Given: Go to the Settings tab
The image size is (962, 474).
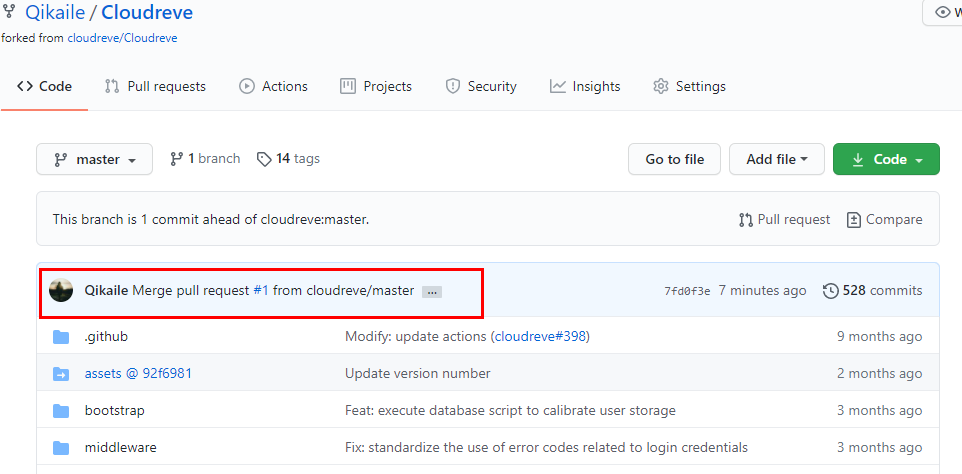Looking at the screenshot, I should tap(689, 87).
